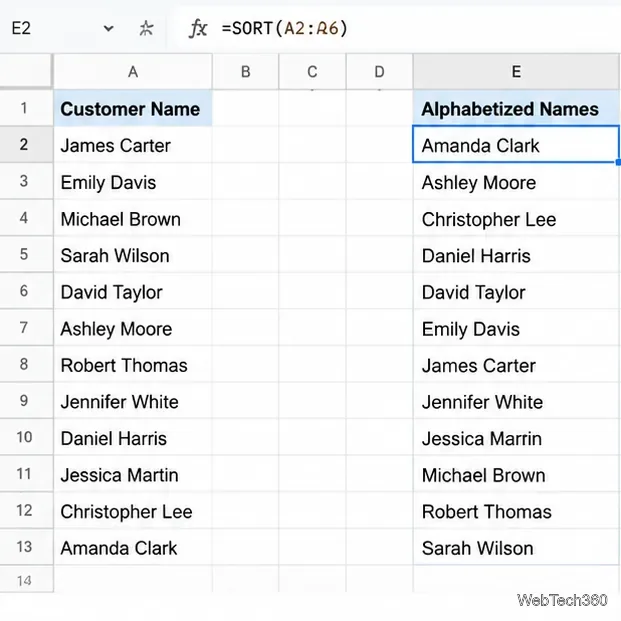Image resolution: width=621 pixels, height=621 pixels.
Task: Click the Customer Name header cell
Action: coord(133,109)
